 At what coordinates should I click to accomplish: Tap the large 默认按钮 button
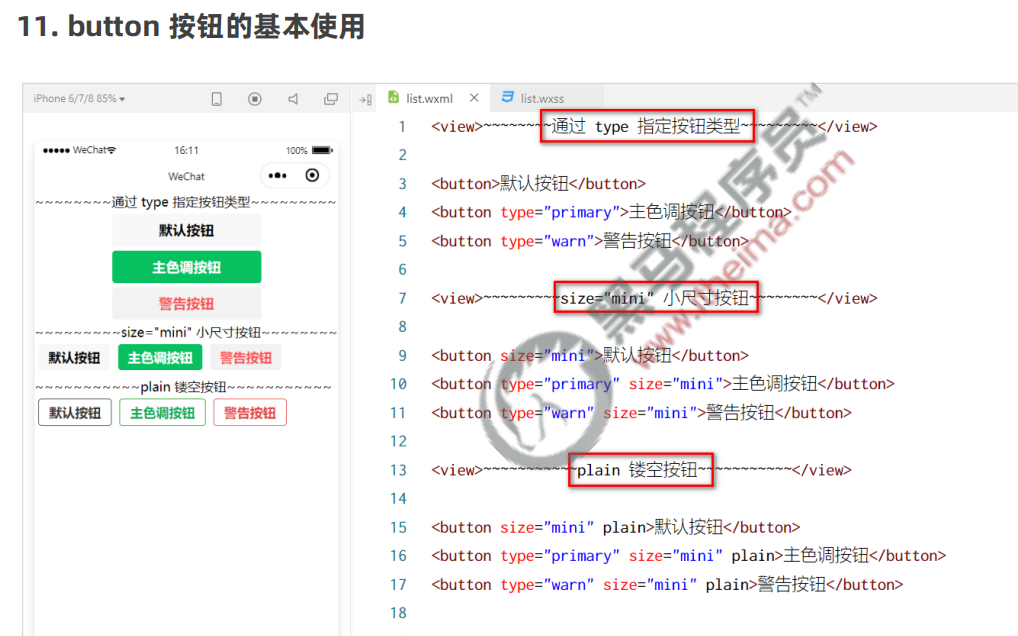coord(186,231)
